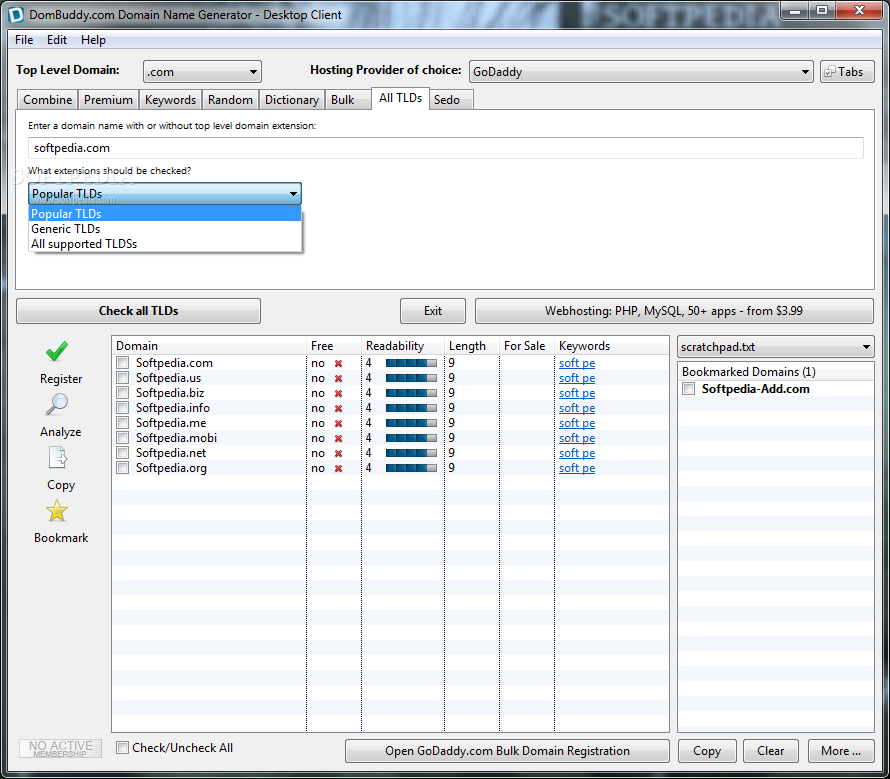Open the scratchpad.txt dropdown
Image resolution: width=890 pixels, height=779 pixels.
[x=775, y=347]
